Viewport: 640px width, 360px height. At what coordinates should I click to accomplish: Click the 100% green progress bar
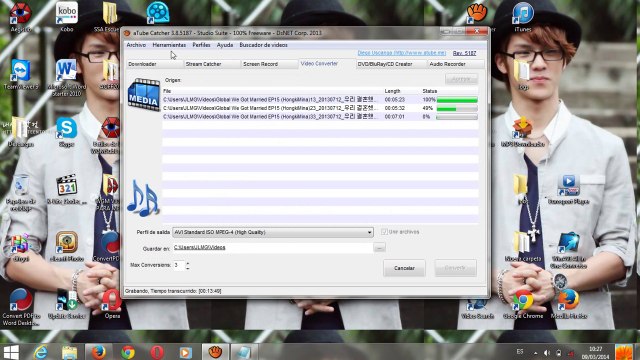coord(457,100)
